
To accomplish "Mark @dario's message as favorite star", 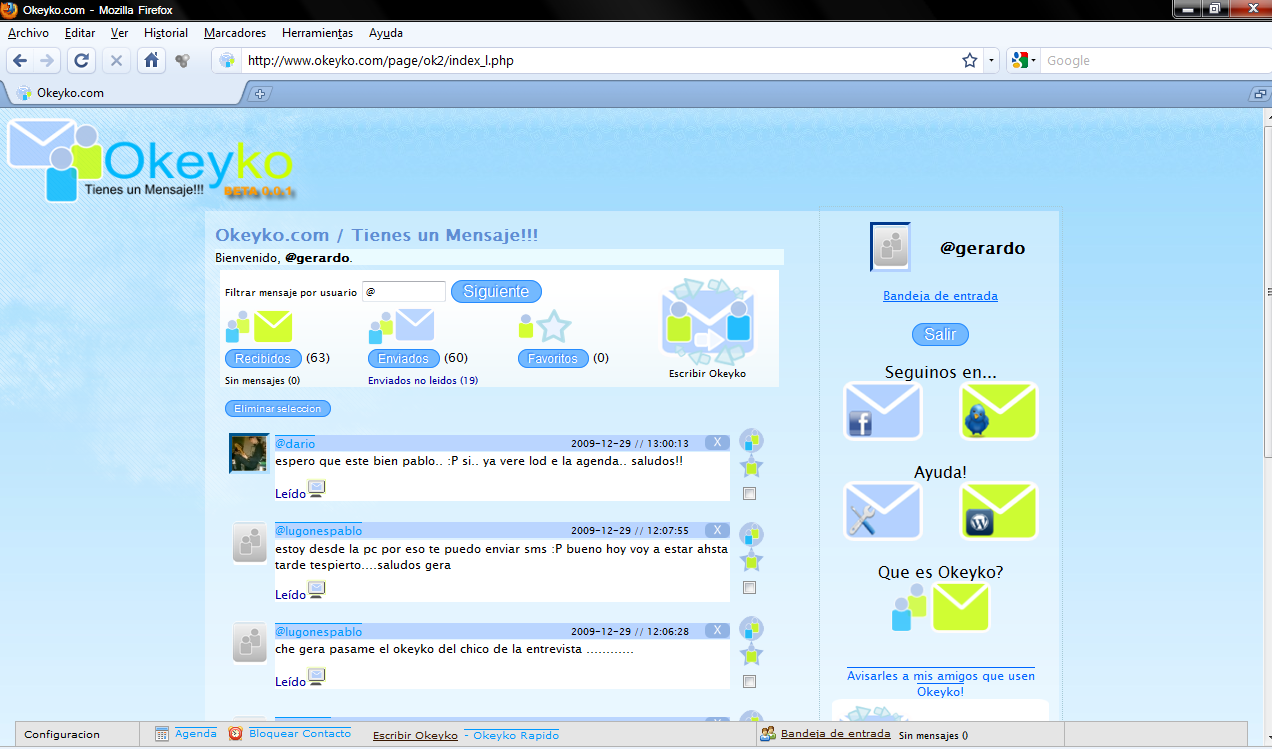I will [751, 467].
